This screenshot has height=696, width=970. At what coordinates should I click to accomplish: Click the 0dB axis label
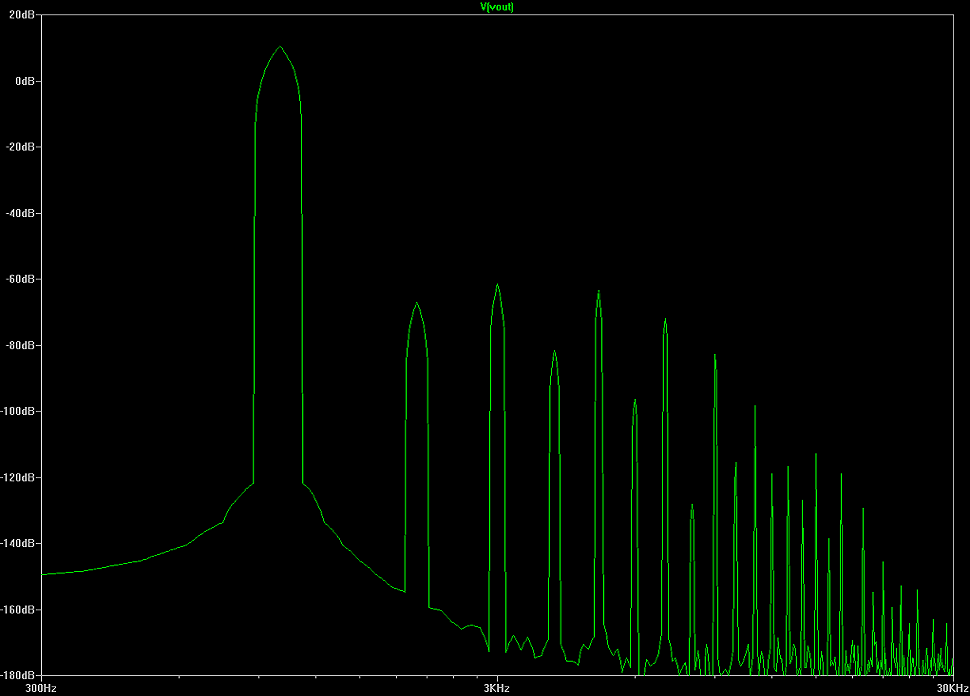(25, 81)
